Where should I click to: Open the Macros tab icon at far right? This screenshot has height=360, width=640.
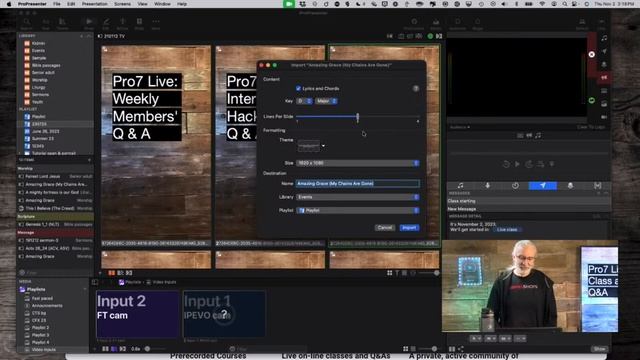tap(598, 186)
